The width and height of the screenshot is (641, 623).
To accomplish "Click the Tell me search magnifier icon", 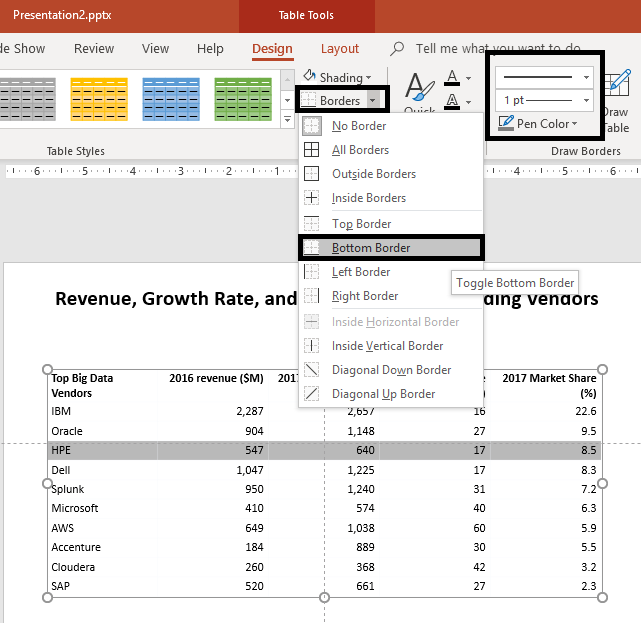I will [x=397, y=49].
